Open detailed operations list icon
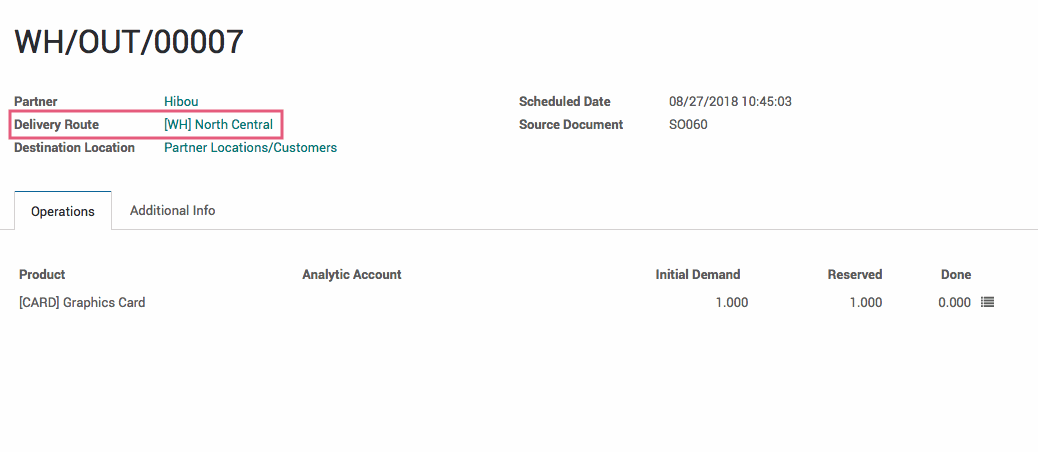 tap(987, 302)
